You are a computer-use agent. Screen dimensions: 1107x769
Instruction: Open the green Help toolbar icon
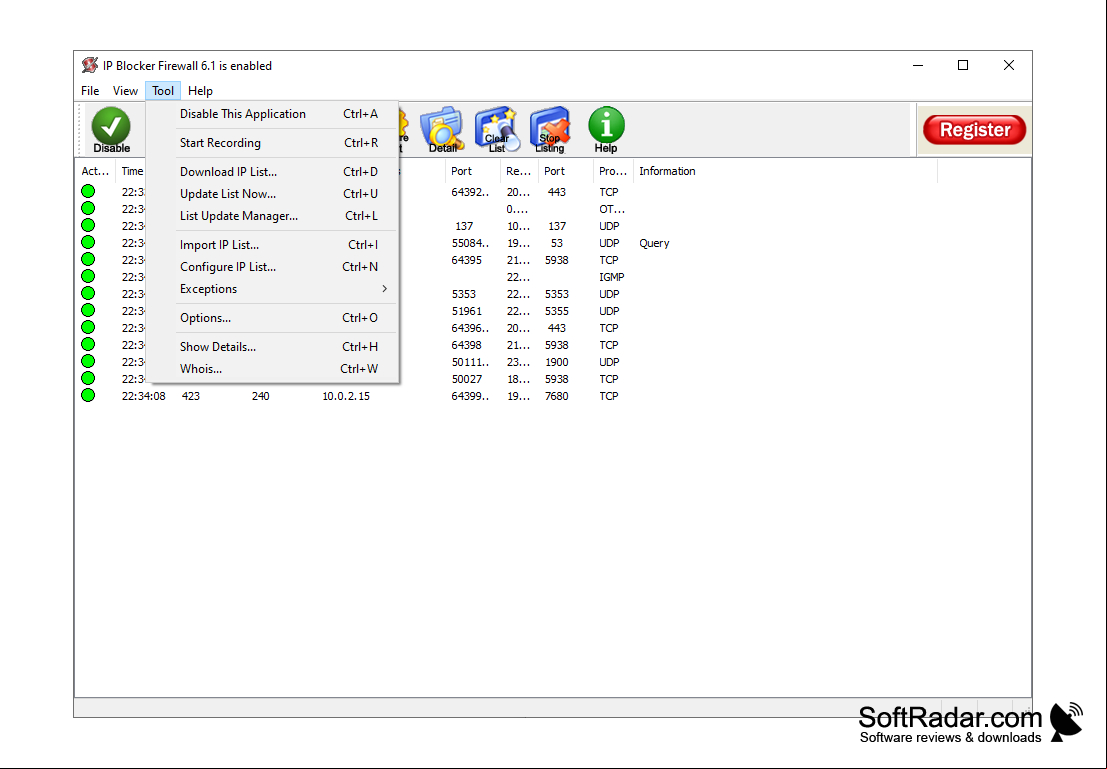606,130
